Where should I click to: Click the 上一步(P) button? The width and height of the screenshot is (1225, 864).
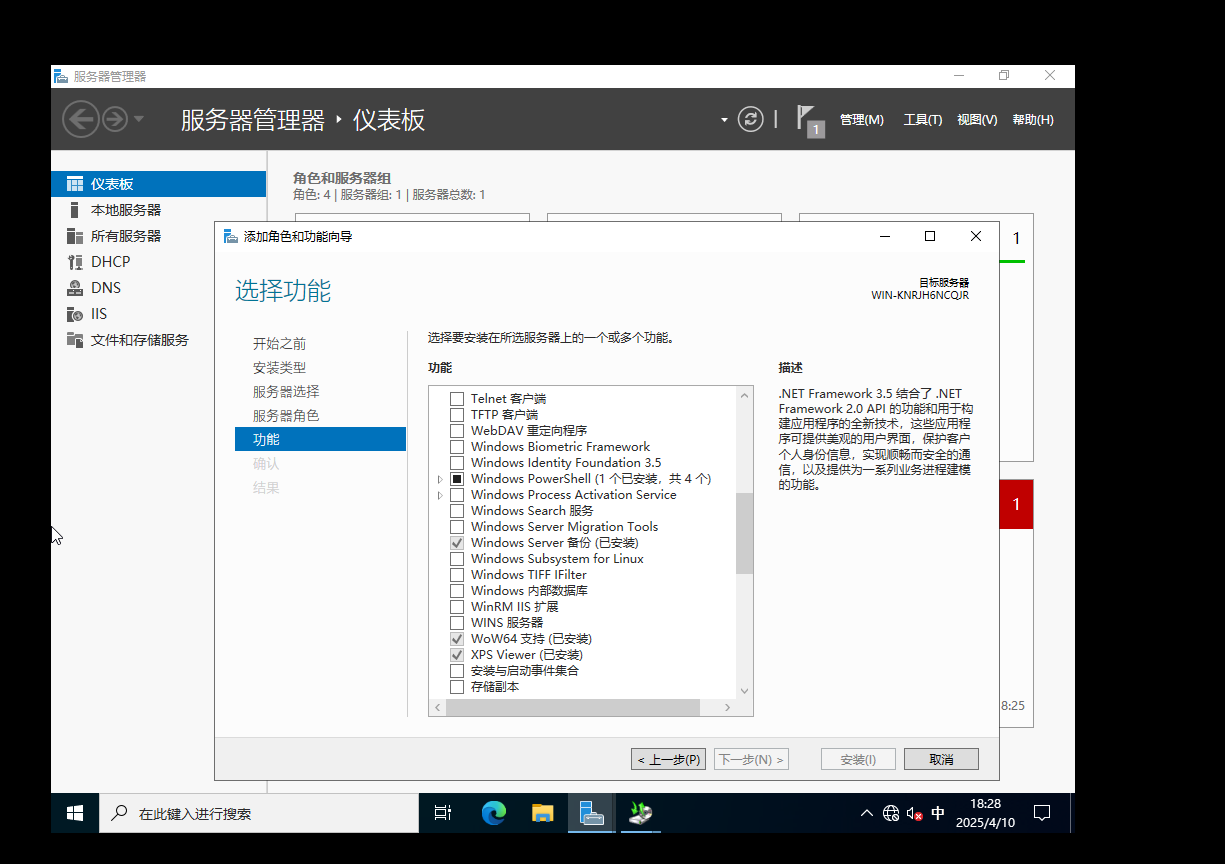tap(668, 759)
